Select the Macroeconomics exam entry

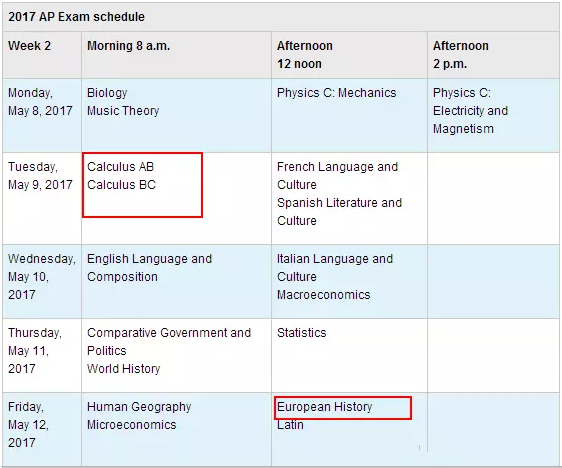coord(324,295)
